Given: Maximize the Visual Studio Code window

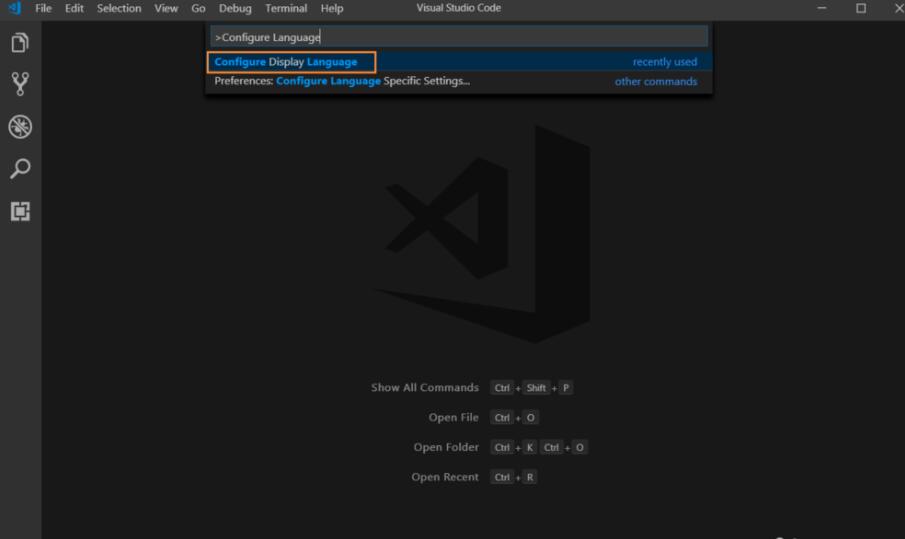Looking at the screenshot, I should (860, 8).
